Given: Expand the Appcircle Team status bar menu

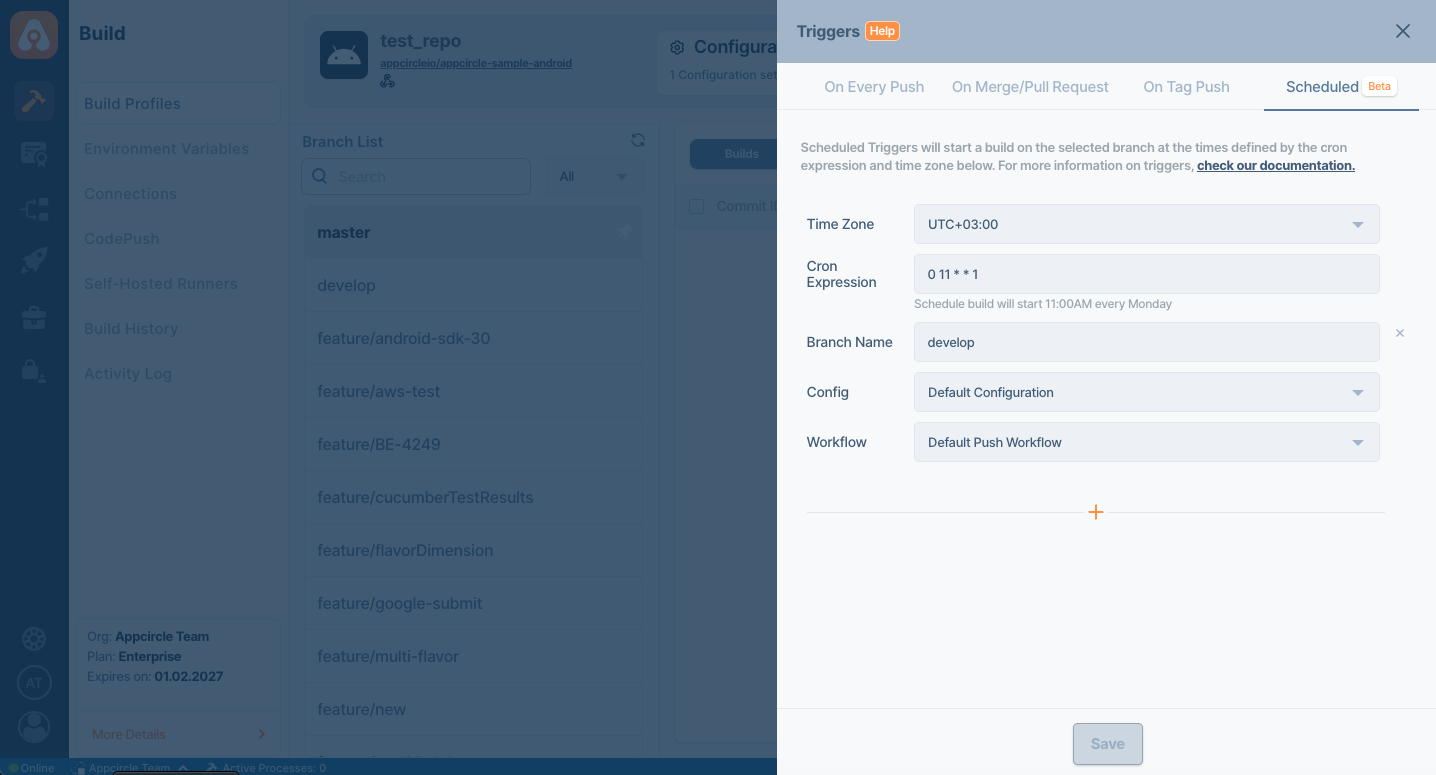Looking at the screenshot, I should tap(130, 768).
